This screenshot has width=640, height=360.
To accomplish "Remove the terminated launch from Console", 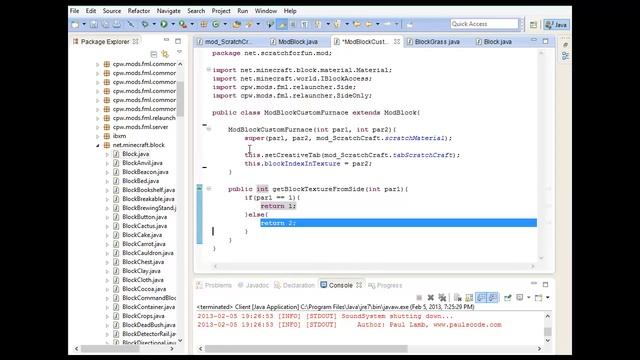I will click(x=430, y=298).
